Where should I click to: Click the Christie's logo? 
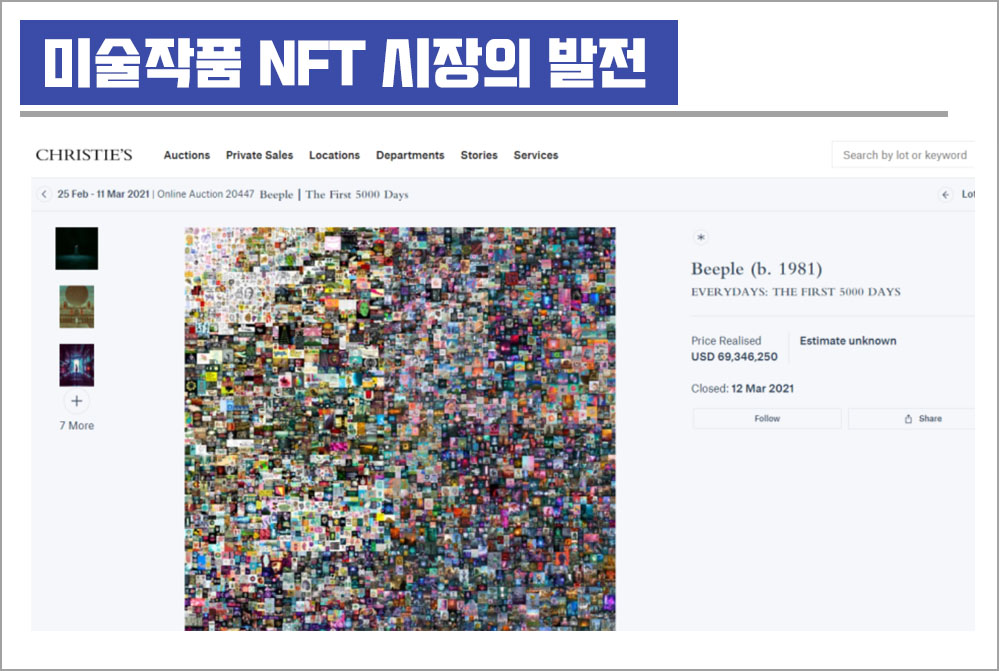pos(84,155)
